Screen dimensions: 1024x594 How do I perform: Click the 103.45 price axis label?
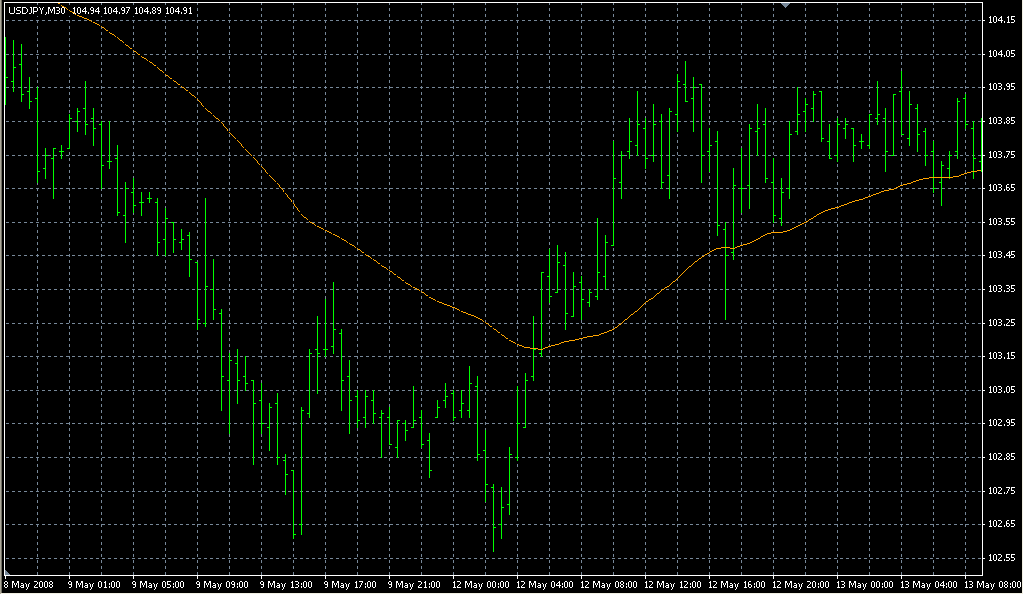click(1001, 255)
